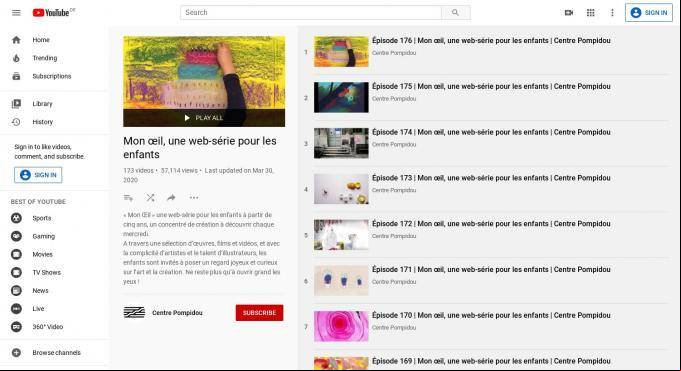Click the Sports label in Best of YouTube
681x371 pixels.
click(x=42, y=218)
